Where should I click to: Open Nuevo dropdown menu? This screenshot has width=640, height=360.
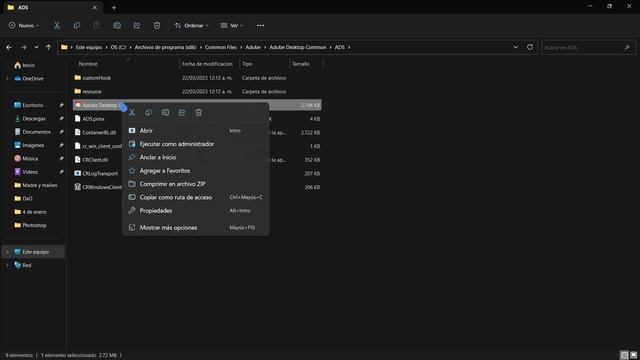[24, 25]
